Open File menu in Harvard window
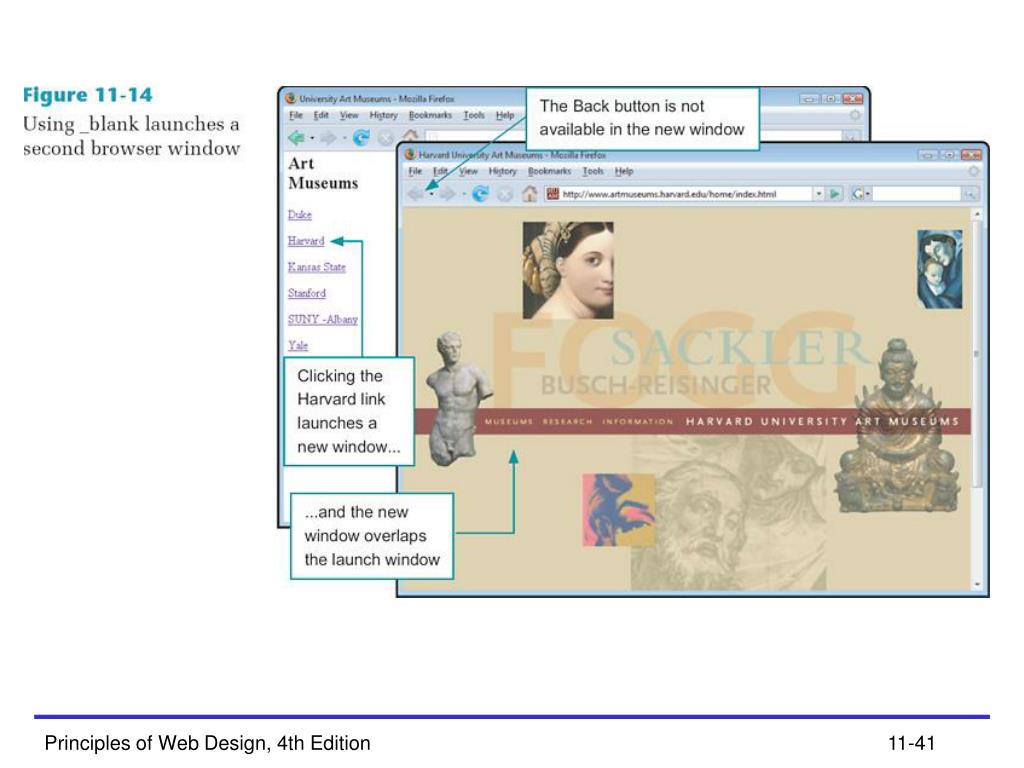 [x=415, y=171]
